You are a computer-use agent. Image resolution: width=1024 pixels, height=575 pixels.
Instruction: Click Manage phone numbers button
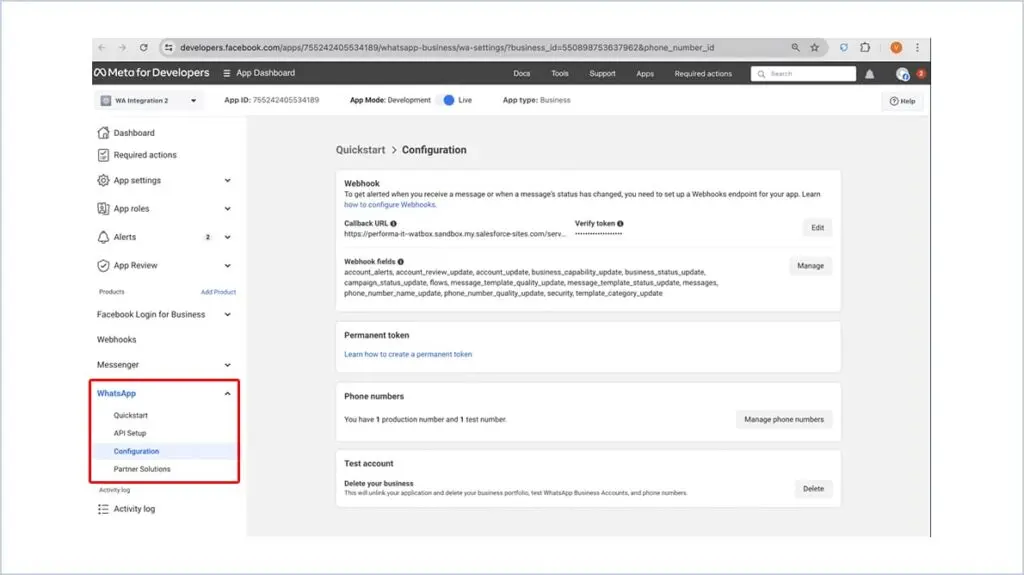pos(784,419)
